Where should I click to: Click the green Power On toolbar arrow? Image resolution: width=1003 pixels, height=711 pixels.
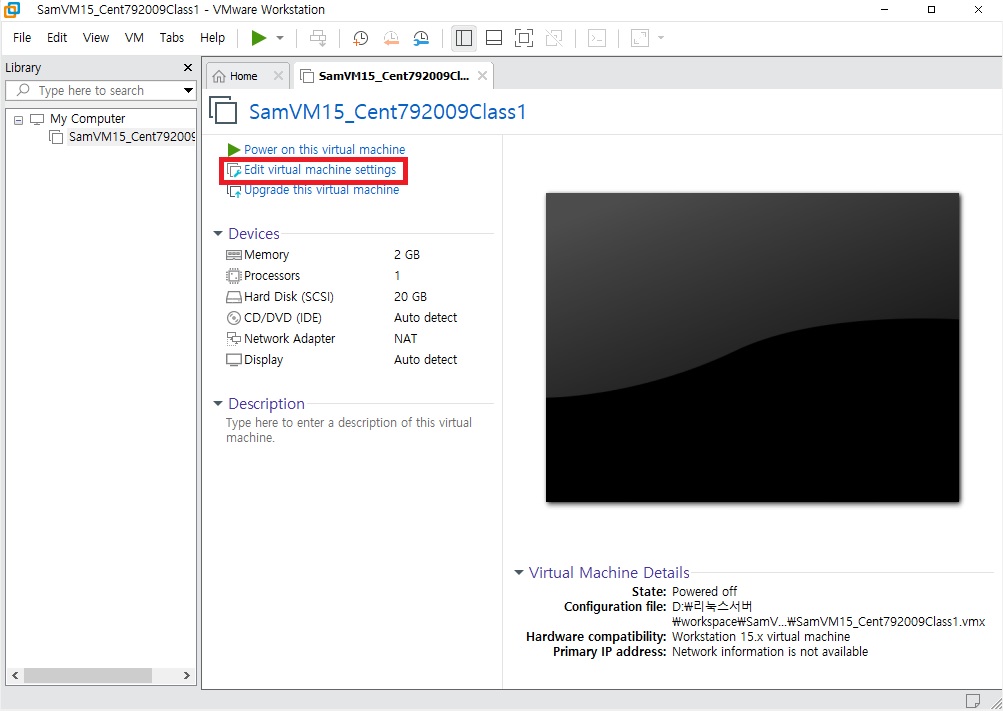[x=258, y=38]
